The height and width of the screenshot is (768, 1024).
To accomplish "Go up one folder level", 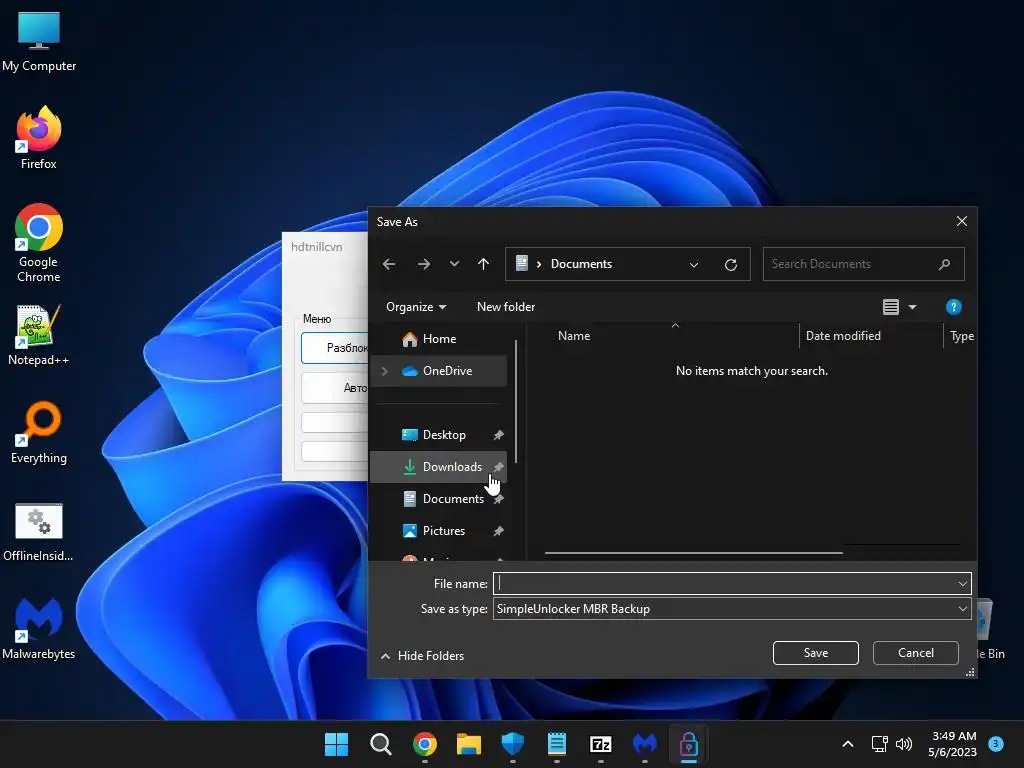I will click(x=483, y=264).
